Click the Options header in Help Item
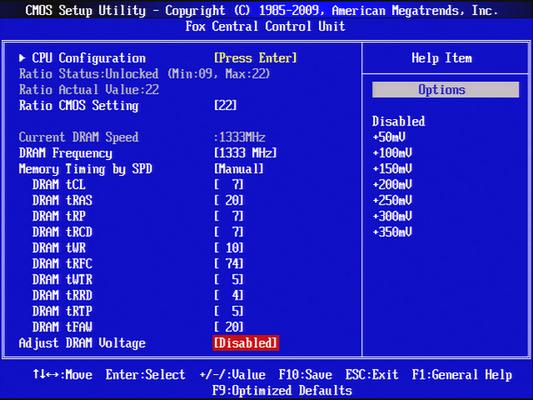This screenshot has height=400, width=533. click(x=445, y=90)
